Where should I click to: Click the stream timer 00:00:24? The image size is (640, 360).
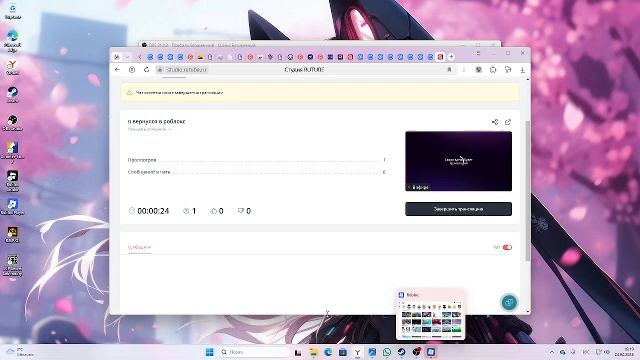(153, 211)
